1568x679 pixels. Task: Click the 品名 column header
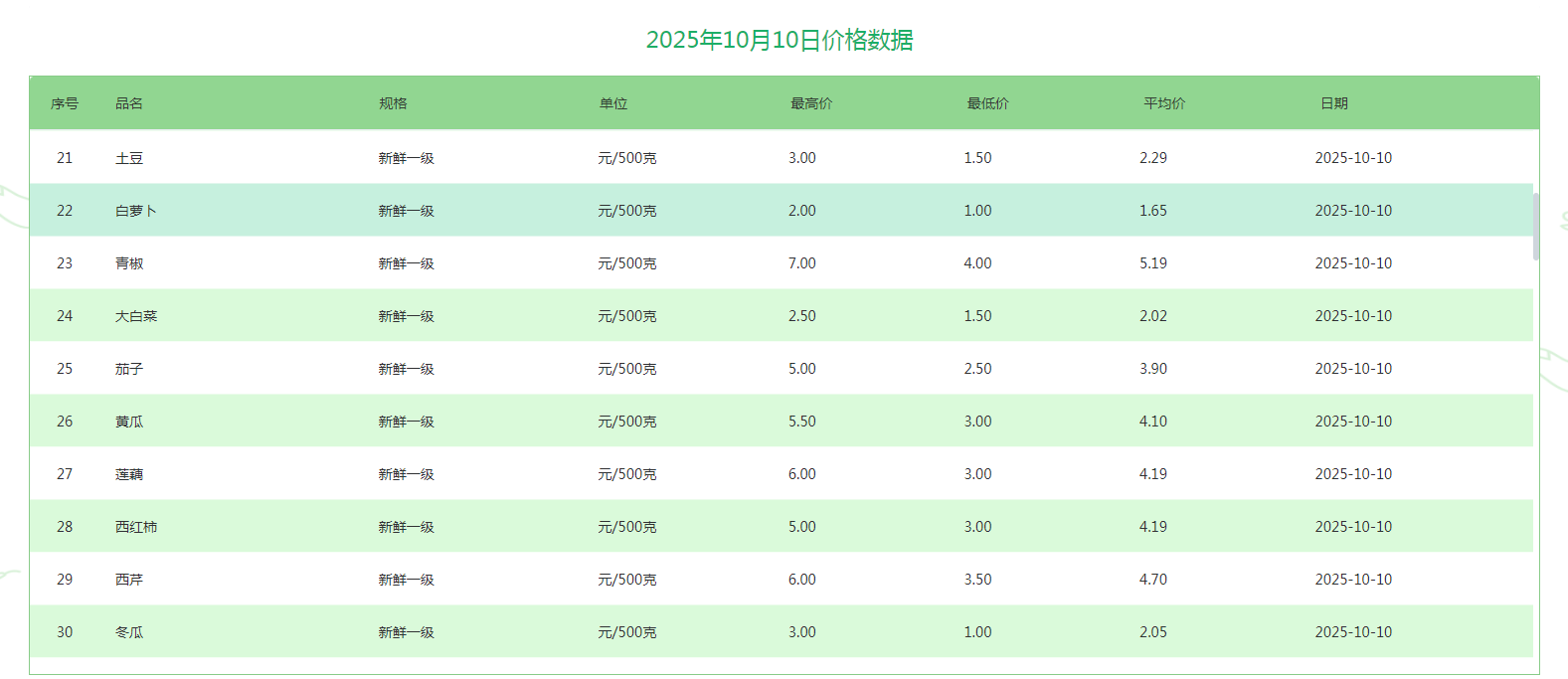coord(129,103)
